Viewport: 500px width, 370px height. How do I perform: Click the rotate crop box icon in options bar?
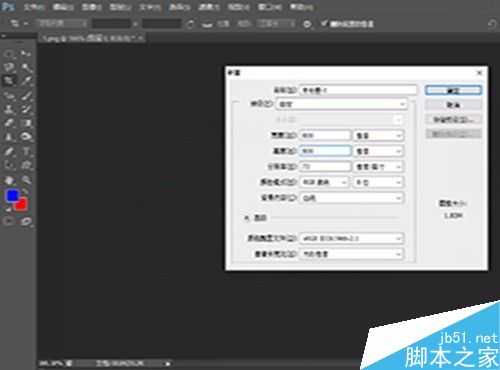[190, 24]
